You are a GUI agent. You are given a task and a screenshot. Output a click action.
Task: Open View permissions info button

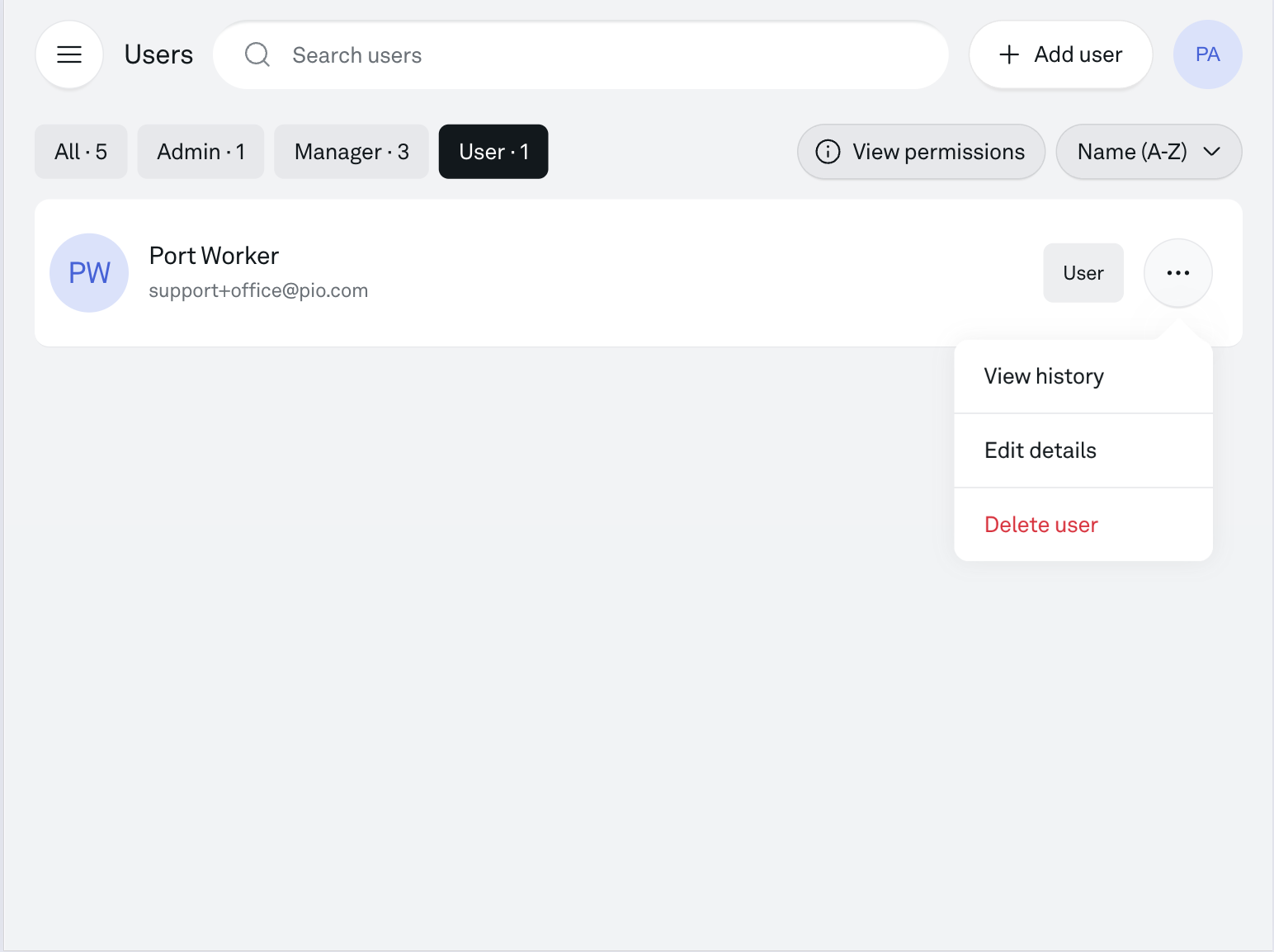click(921, 152)
